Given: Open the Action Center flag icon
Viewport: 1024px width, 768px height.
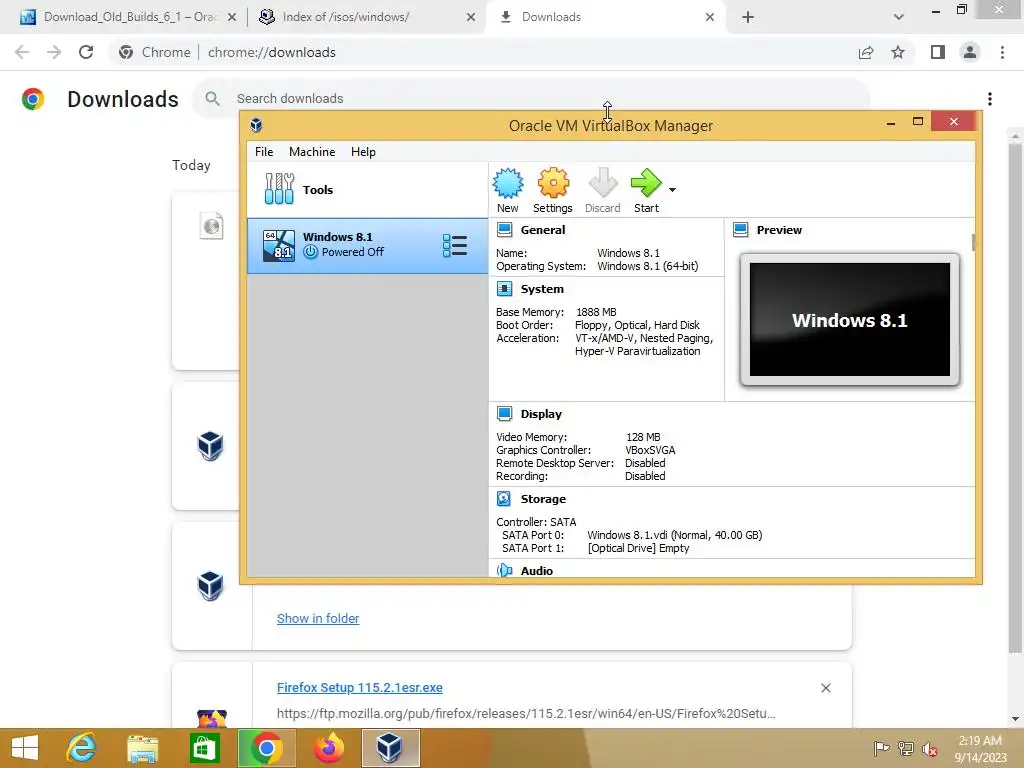Looking at the screenshot, I should point(881,748).
